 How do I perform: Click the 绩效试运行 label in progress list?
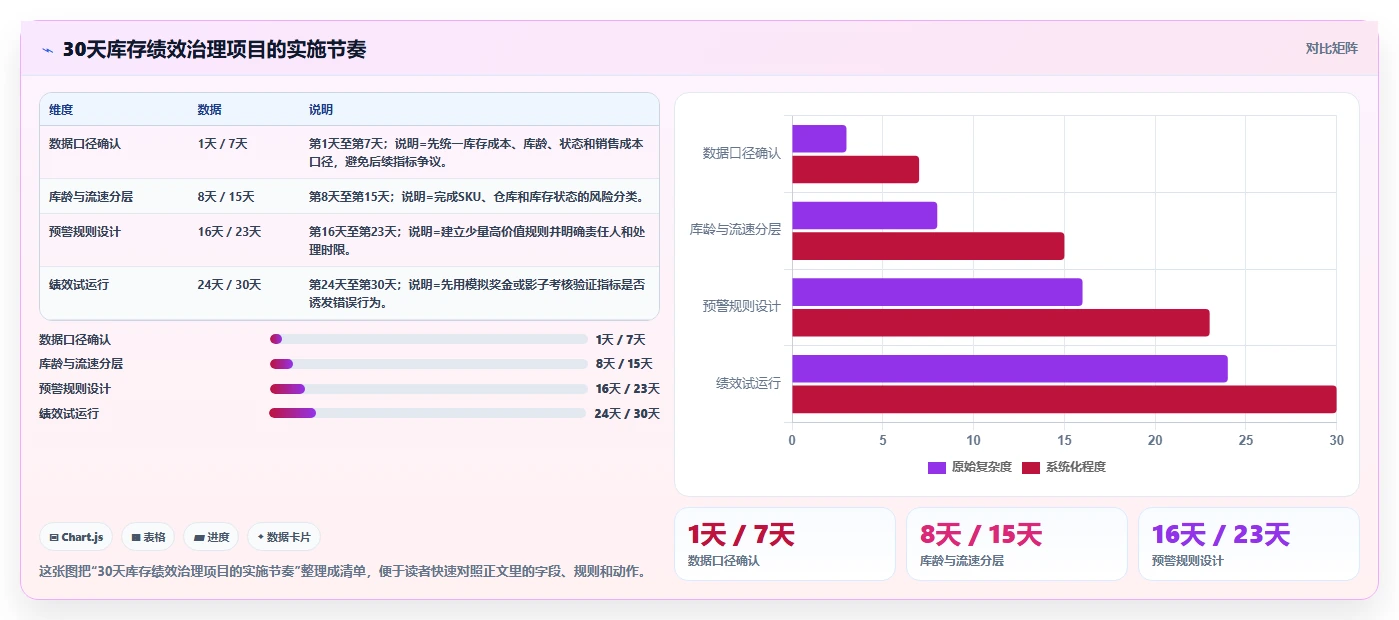tap(69, 414)
